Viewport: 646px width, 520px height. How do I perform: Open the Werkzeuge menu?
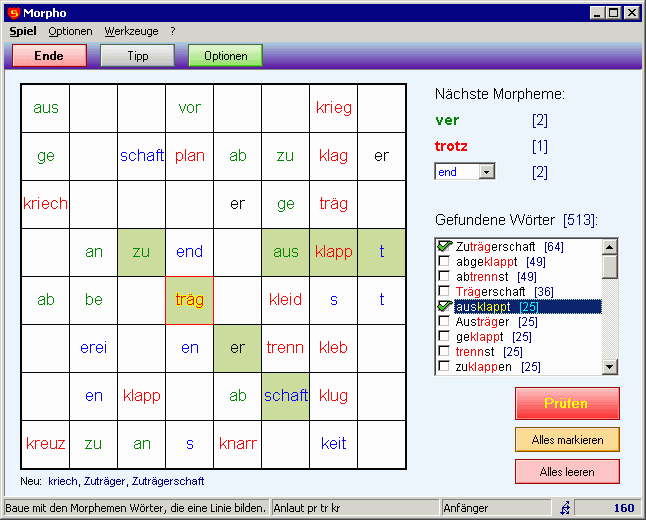coord(131,31)
